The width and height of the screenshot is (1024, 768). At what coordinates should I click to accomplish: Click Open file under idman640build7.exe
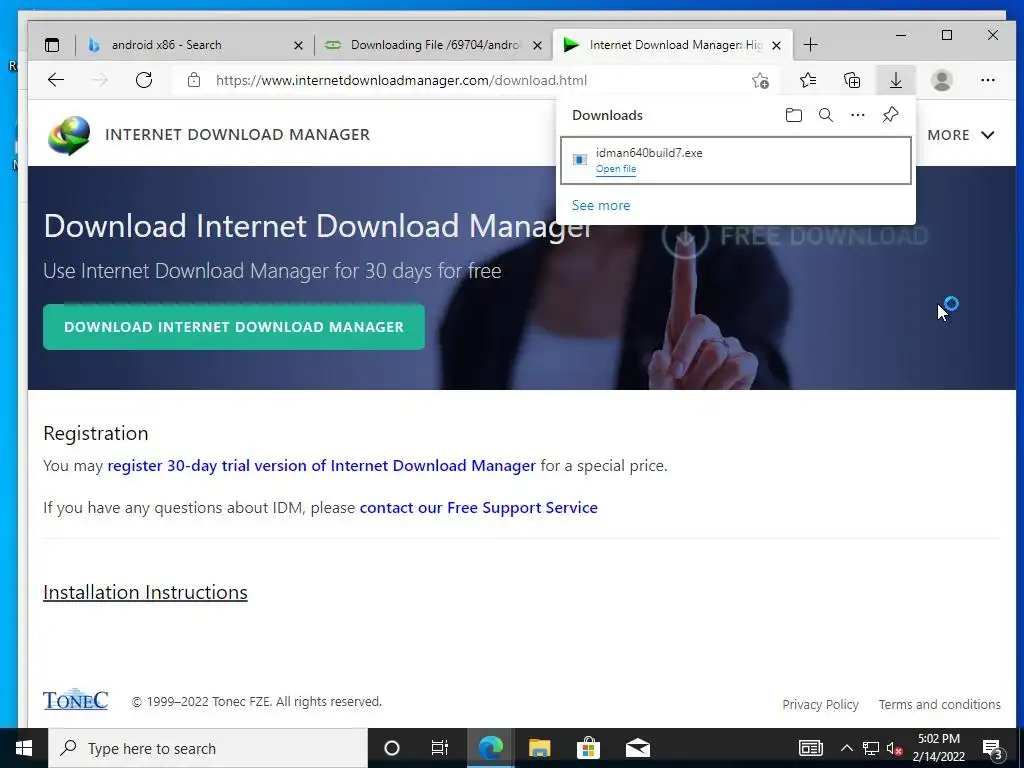point(616,168)
